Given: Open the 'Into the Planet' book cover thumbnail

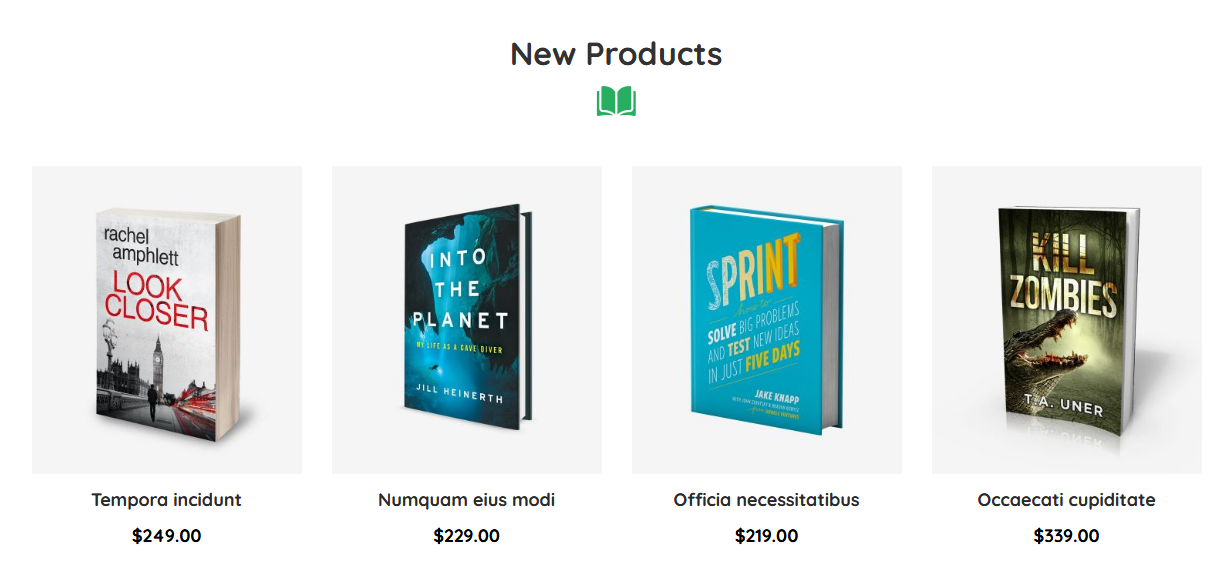Looking at the screenshot, I should (x=466, y=320).
